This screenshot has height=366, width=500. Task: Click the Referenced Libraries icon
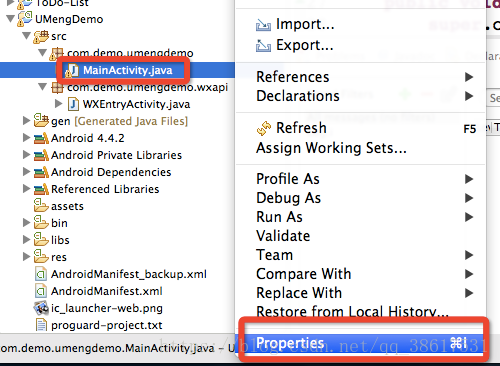(x=41, y=189)
